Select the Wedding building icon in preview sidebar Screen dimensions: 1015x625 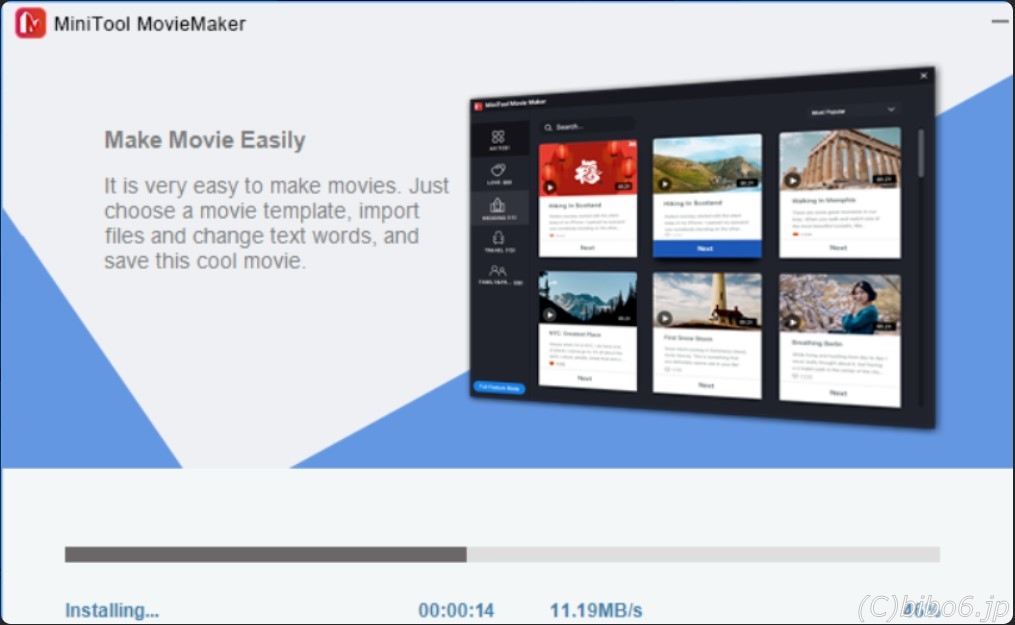(498, 208)
